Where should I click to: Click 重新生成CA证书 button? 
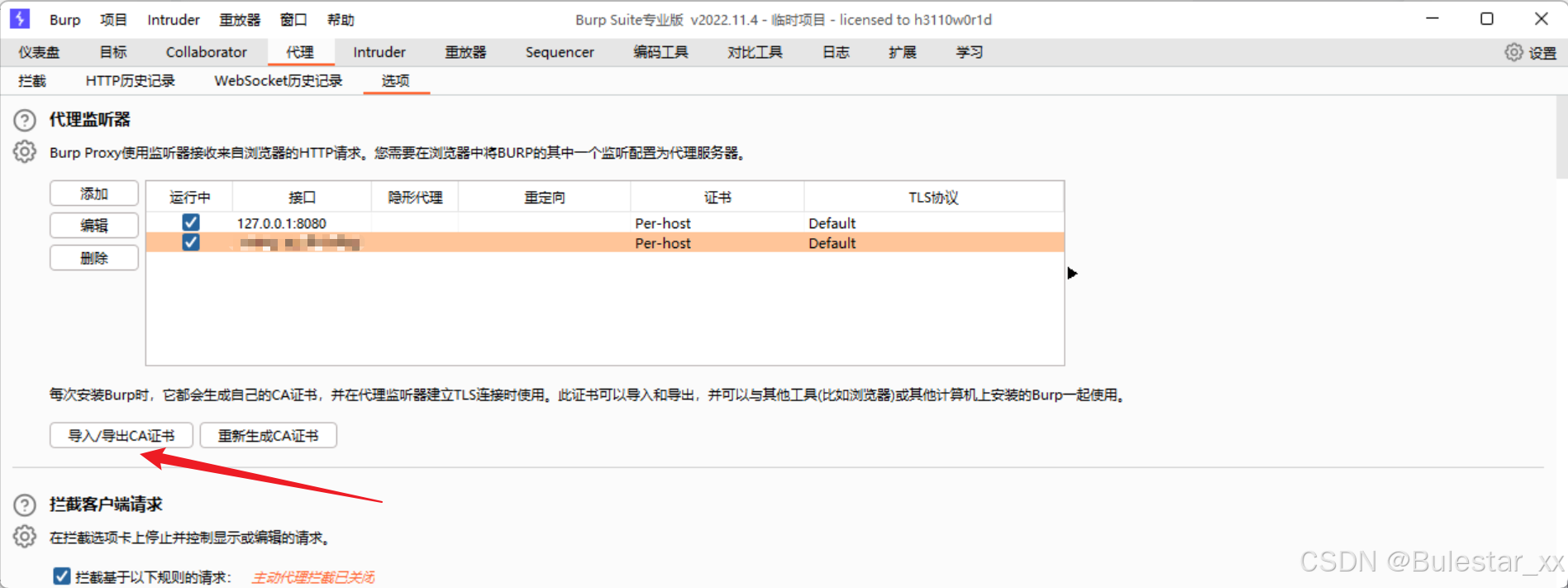269,436
